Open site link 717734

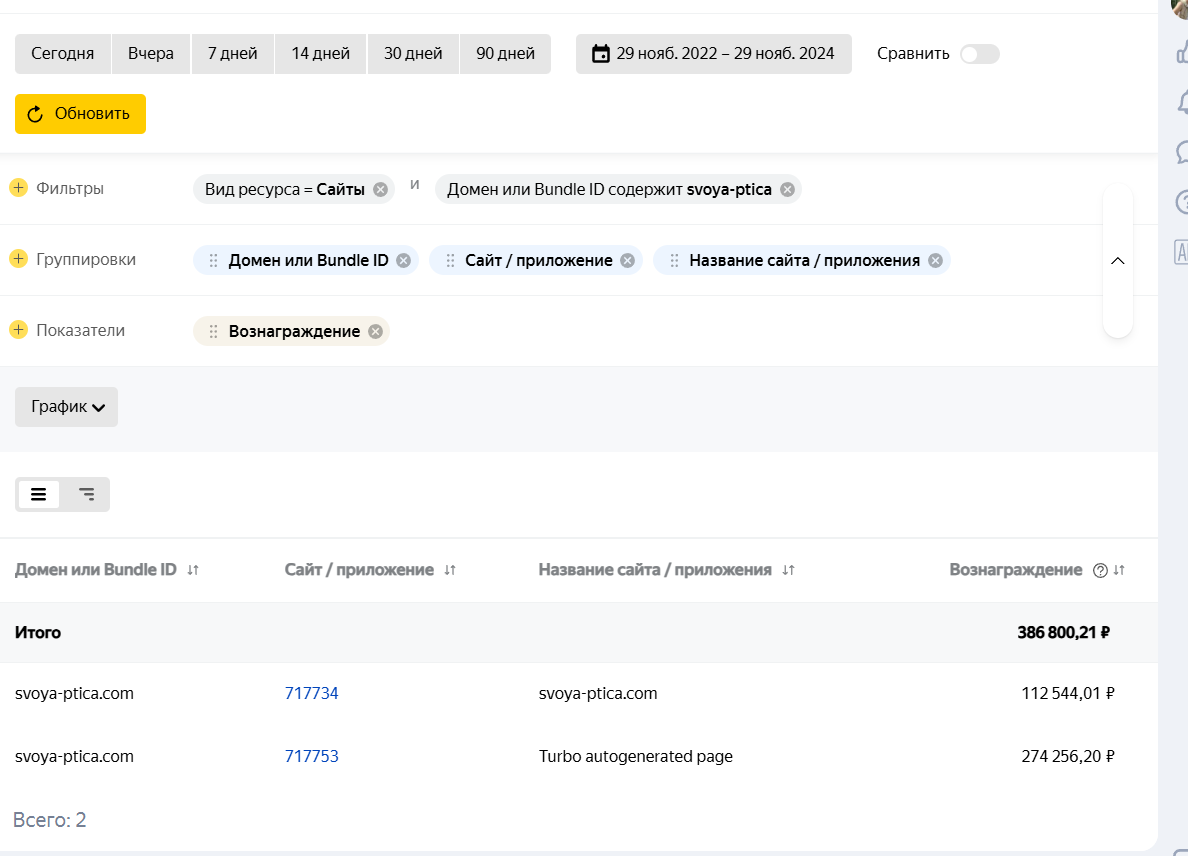point(311,693)
